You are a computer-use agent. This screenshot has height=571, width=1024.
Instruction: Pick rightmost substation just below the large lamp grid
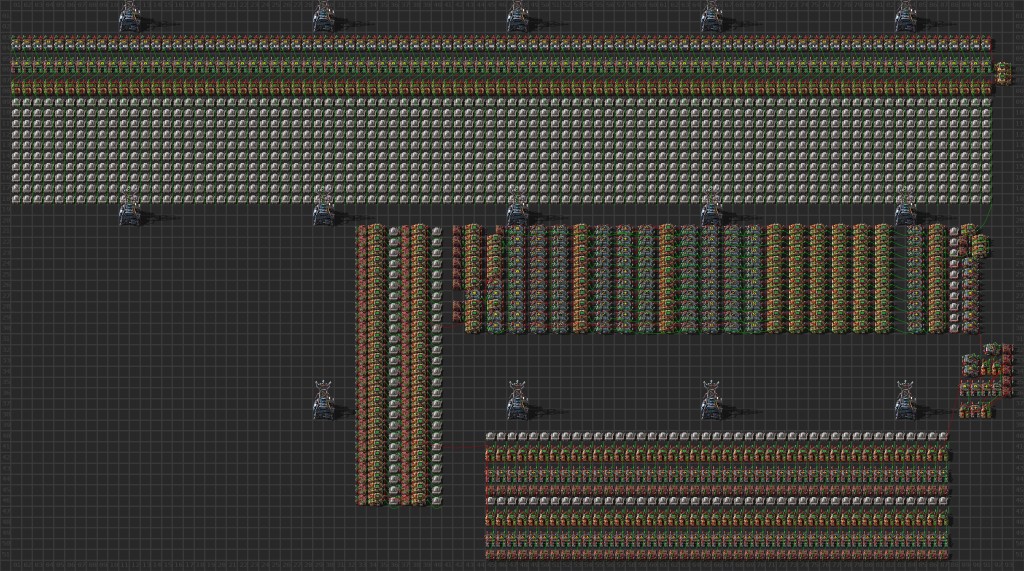tap(904, 206)
